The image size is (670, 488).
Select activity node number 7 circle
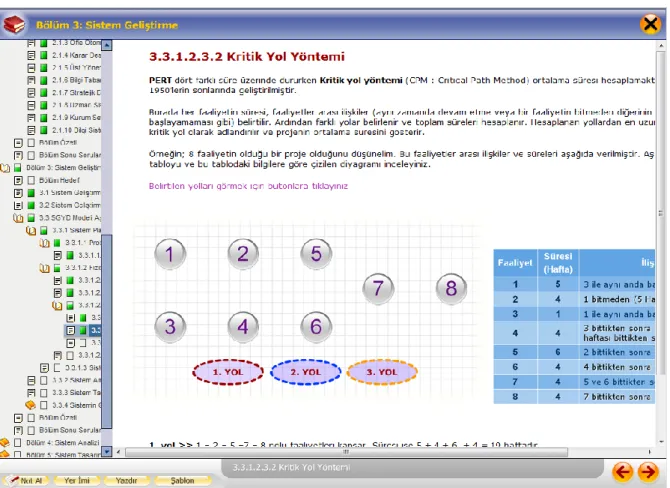[x=378, y=288]
